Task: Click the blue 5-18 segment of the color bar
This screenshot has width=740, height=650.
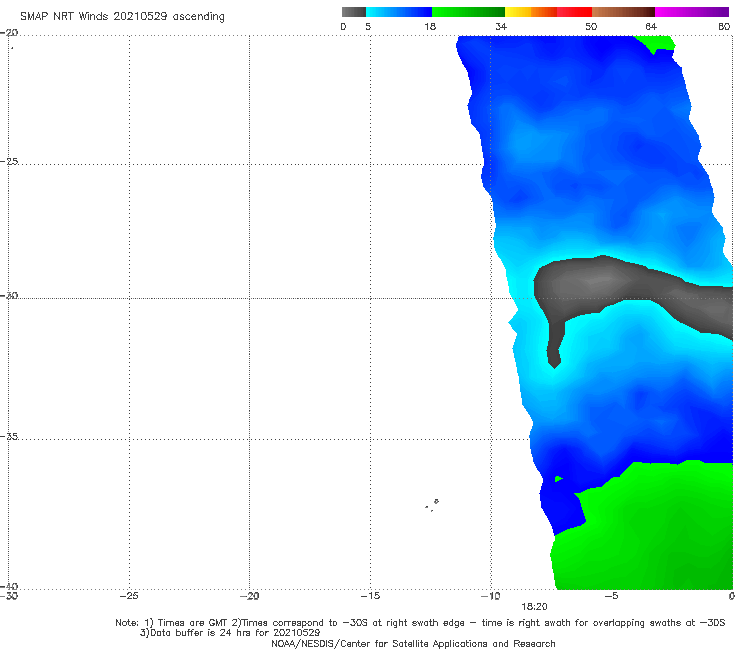Action: click(x=399, y=12)
